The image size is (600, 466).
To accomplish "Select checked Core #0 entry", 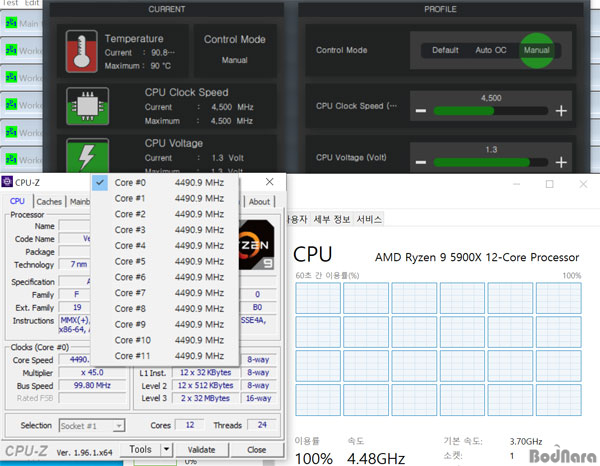I will [x=165, y=182].
